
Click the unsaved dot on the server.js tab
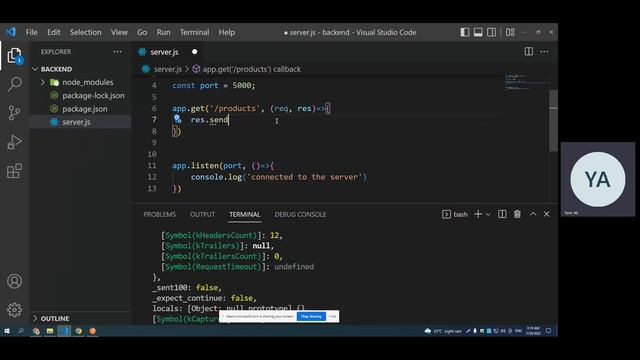coord(195,52)
